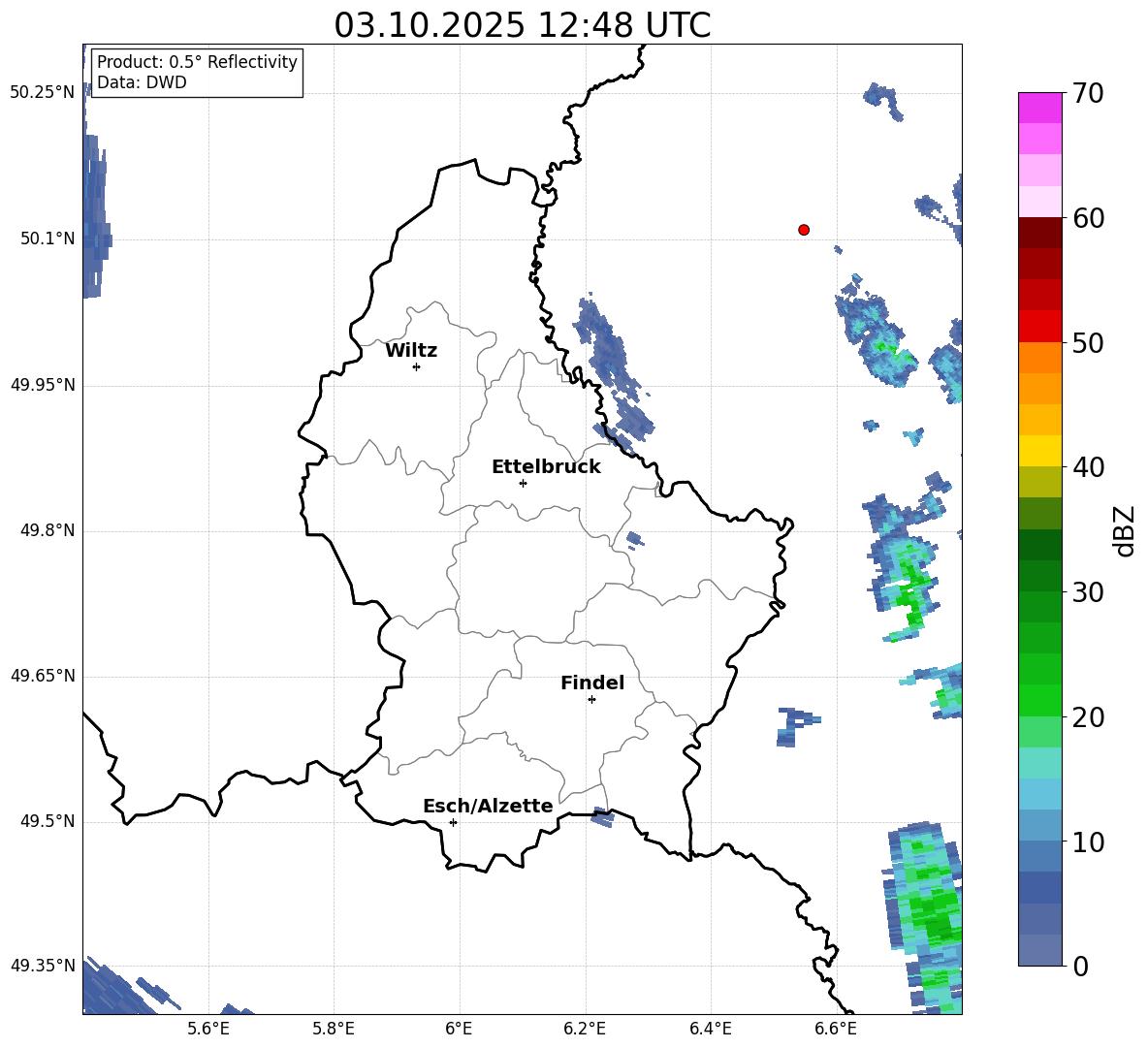Pick the magenta swatch at top of colorbar
1148x1048 pixels.
1039,109
